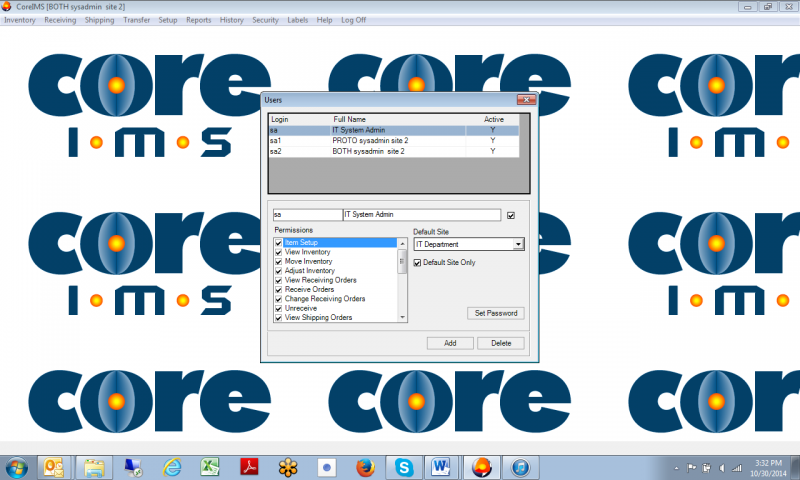Toggle the Item Setup permission checkbox
Screen dimensions: 800x480
279,243
